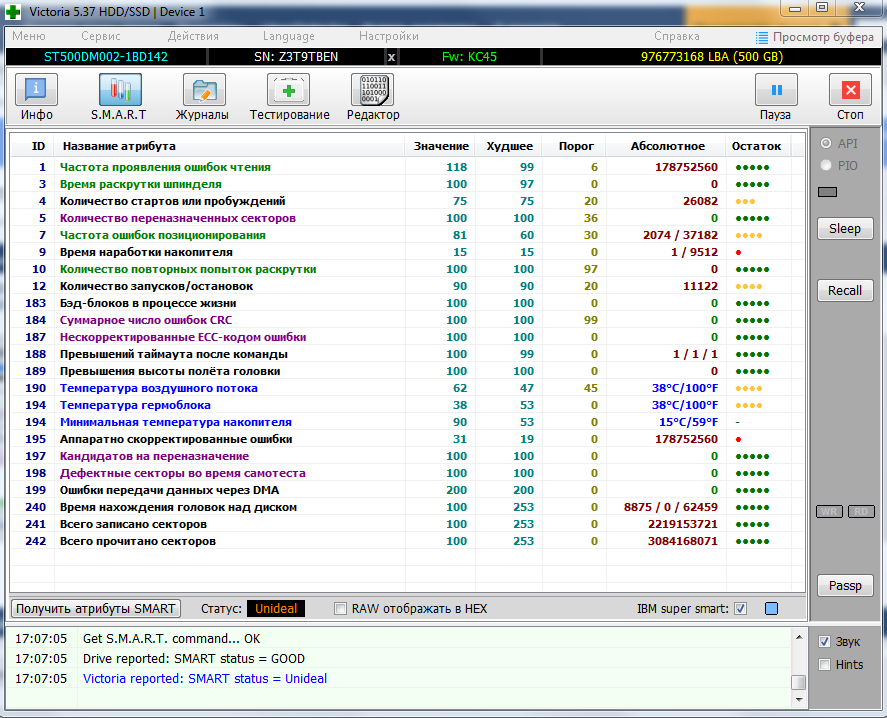Click the Victoria green cross title icon
The height and width of the screenshot is (718, 887).
13,11
